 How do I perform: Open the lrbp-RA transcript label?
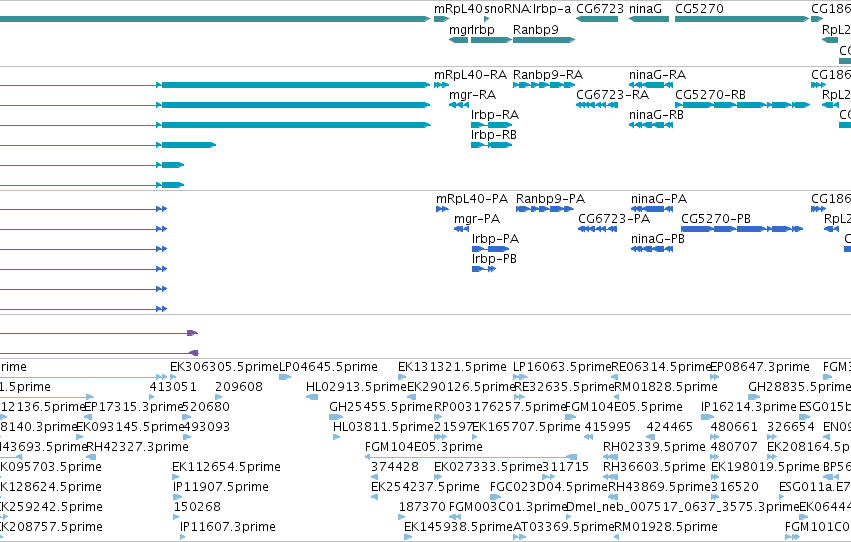point(495,115)
